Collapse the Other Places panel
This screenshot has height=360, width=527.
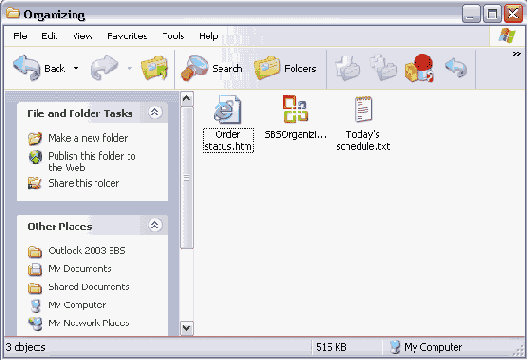tap(155, 225)
